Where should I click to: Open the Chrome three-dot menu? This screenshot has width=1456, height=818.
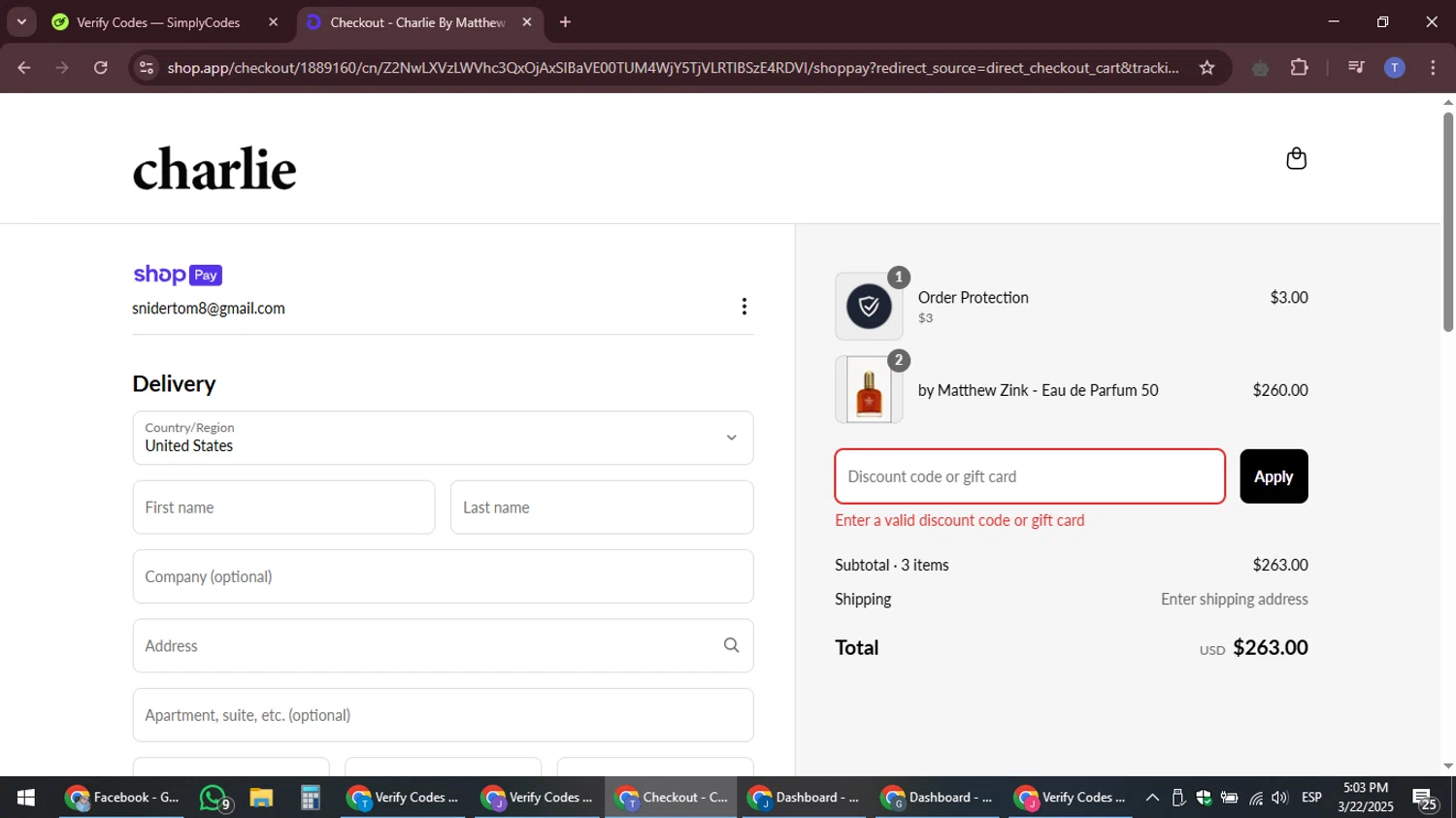tap(1433, 68)
